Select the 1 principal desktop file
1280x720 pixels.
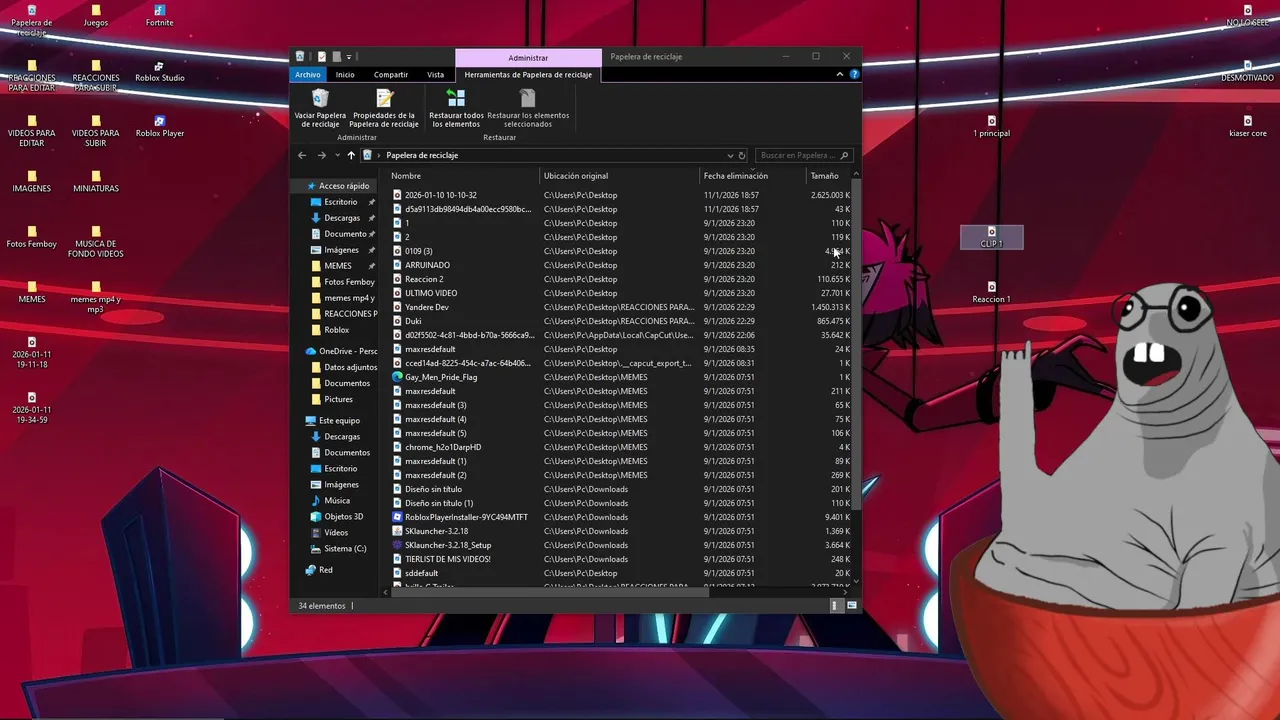coord(992,126)
